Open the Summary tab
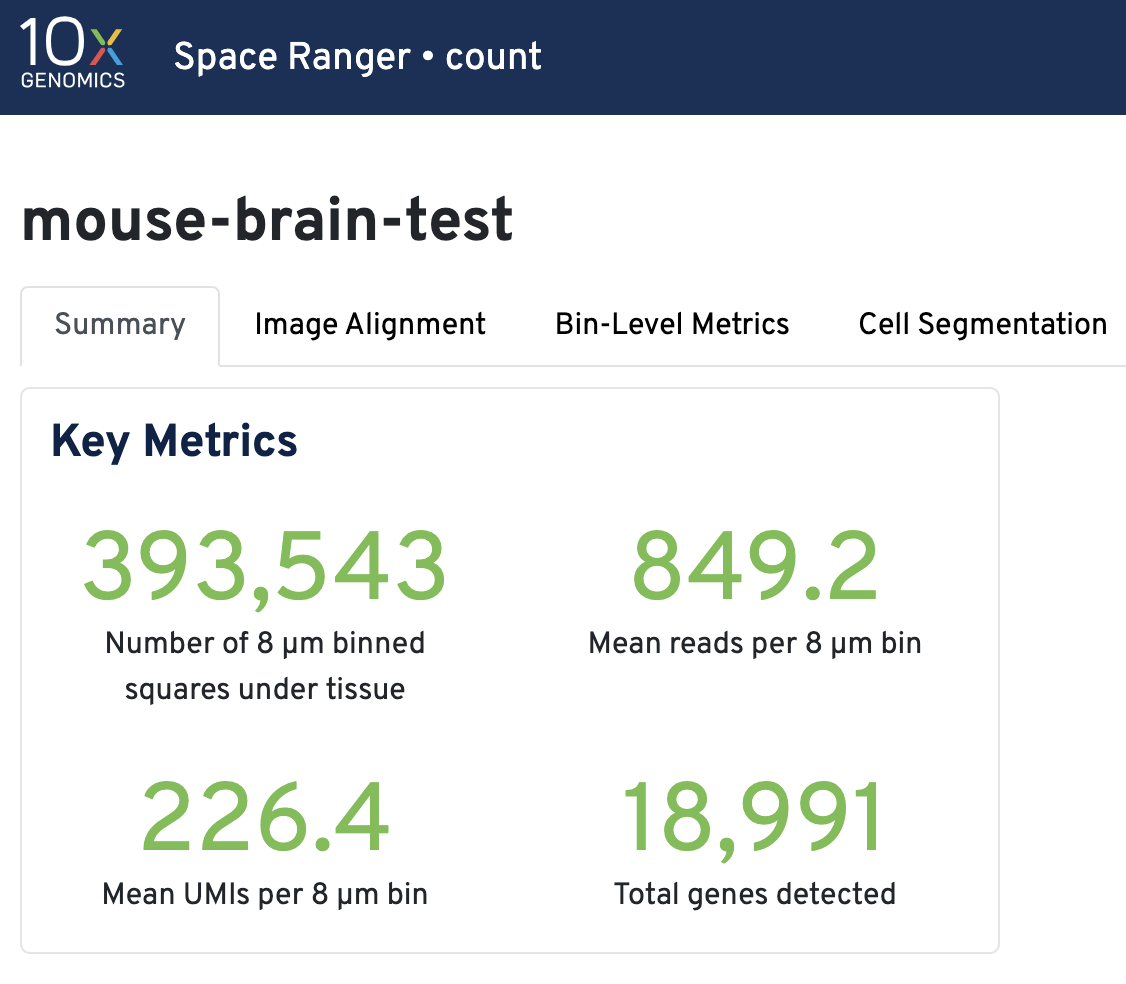 click(120, 325)
